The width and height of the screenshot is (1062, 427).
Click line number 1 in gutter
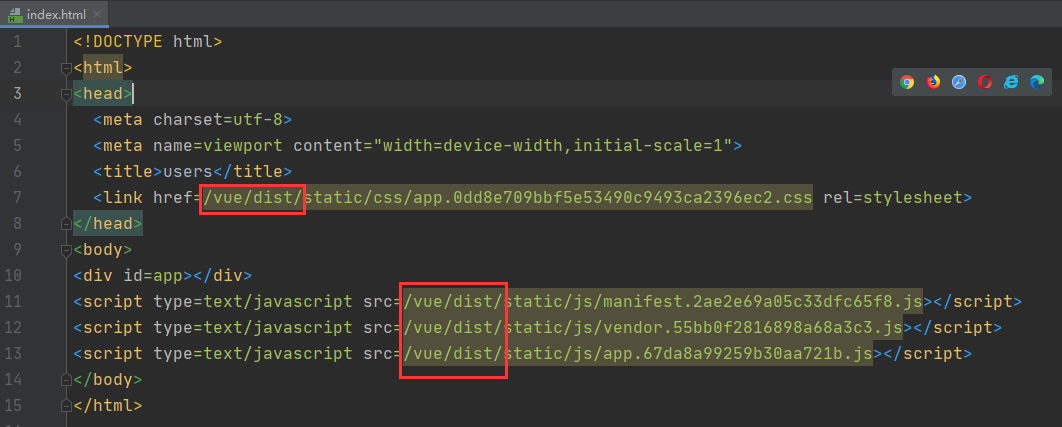[x=17, y=42]
